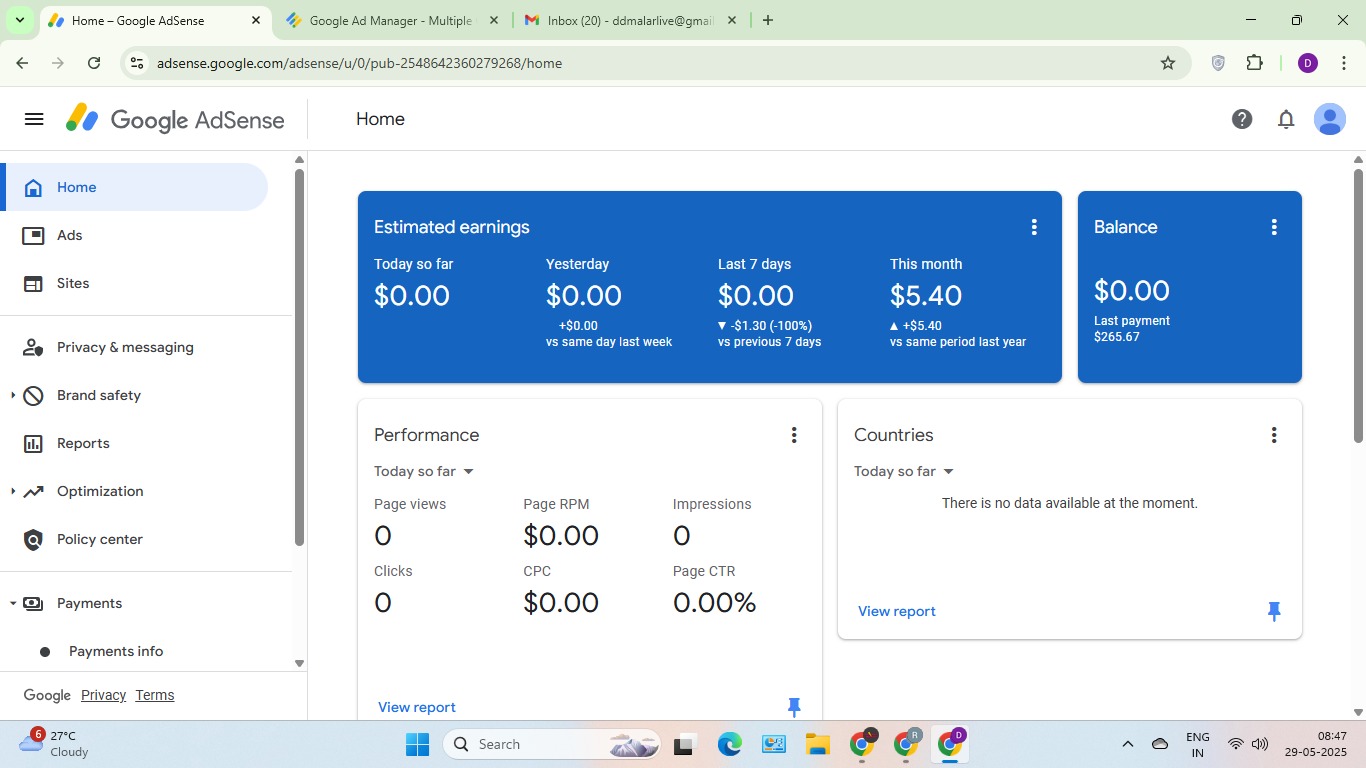1366x768 pixels.
Task: Expand the Optimization sidebar section
Action: coord(13,491)
